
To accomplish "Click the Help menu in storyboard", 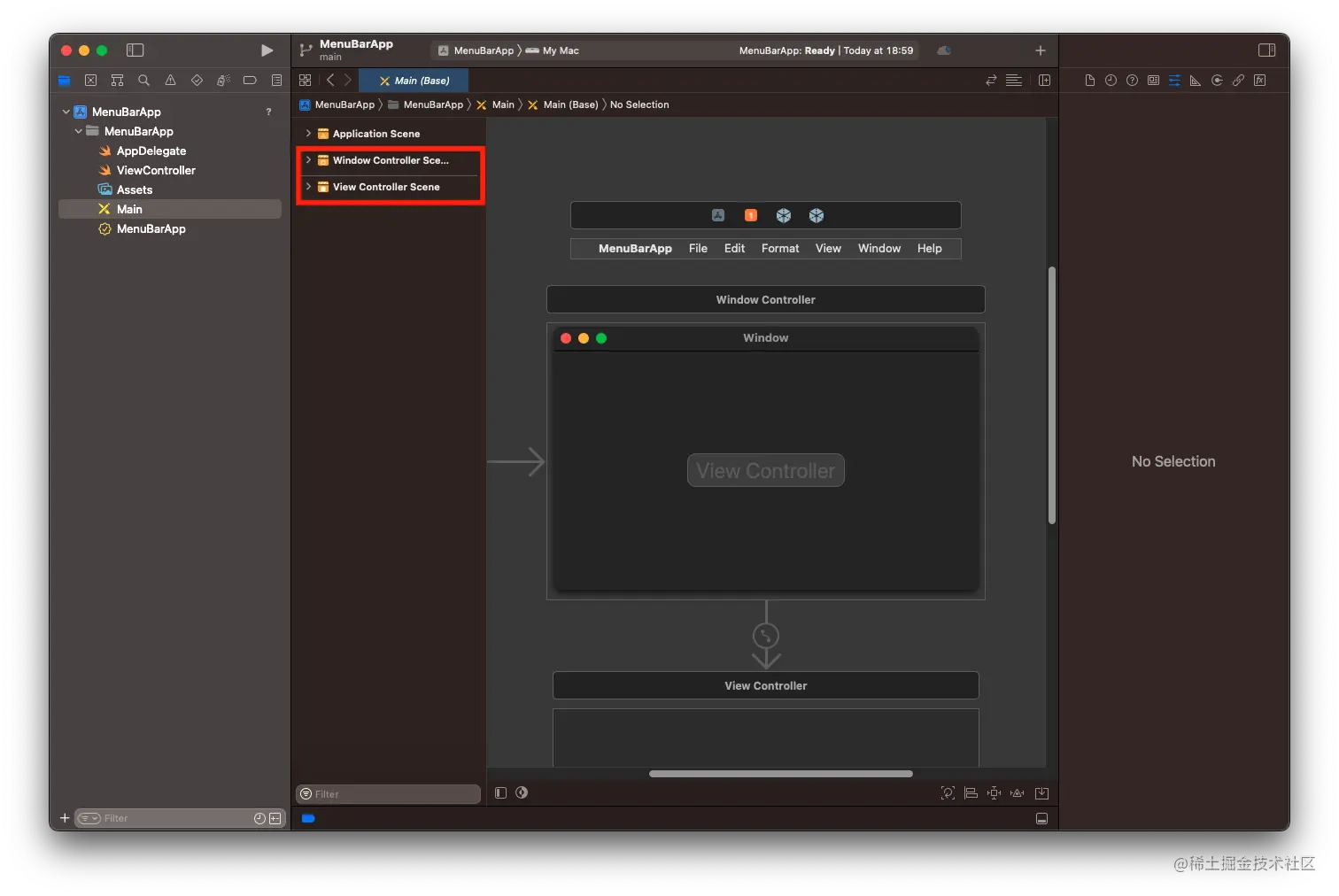I will tap(929, 249).
